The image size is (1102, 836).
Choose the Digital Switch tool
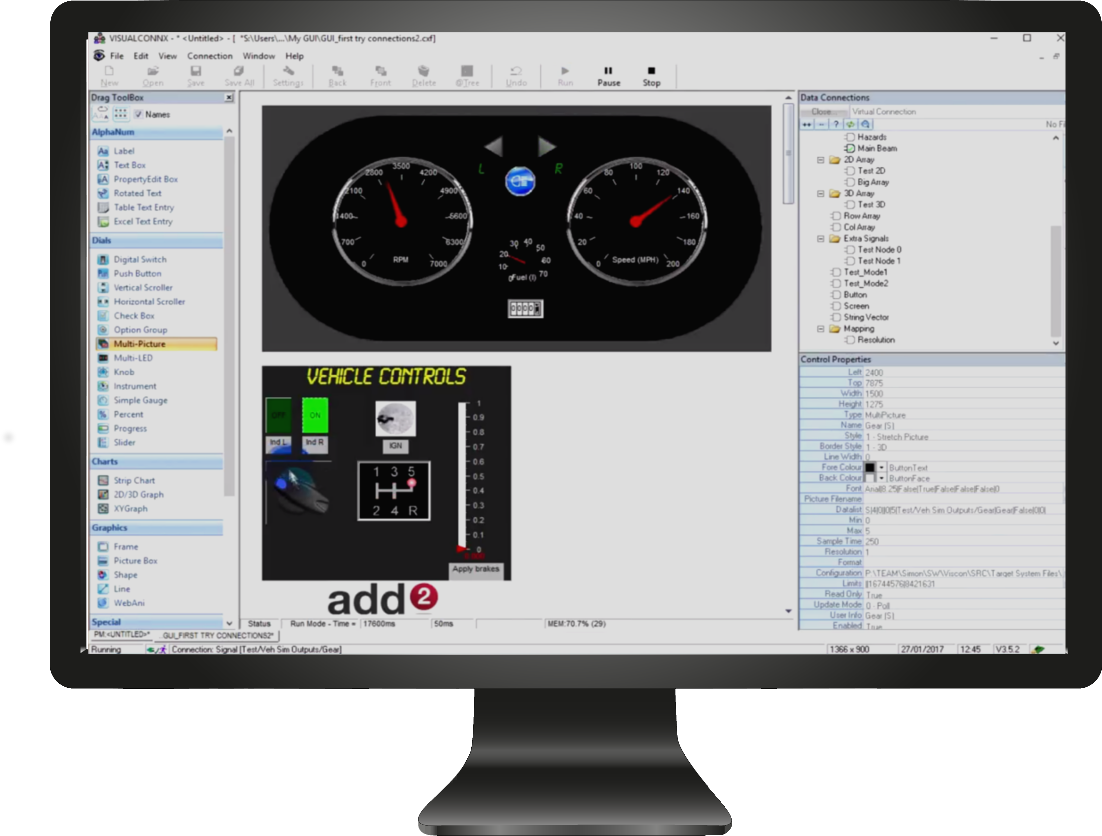[138, 258]
